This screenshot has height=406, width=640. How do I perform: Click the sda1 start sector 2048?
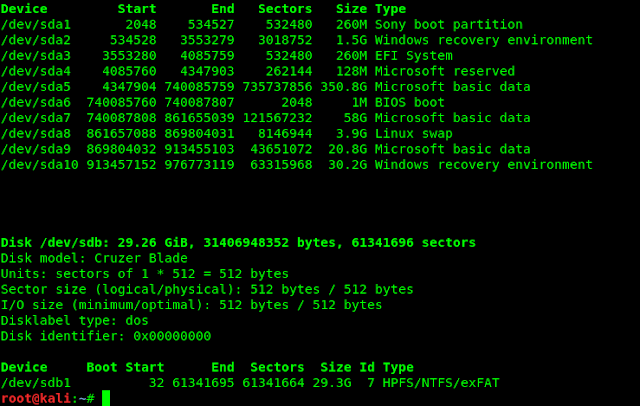pos(141,25)
